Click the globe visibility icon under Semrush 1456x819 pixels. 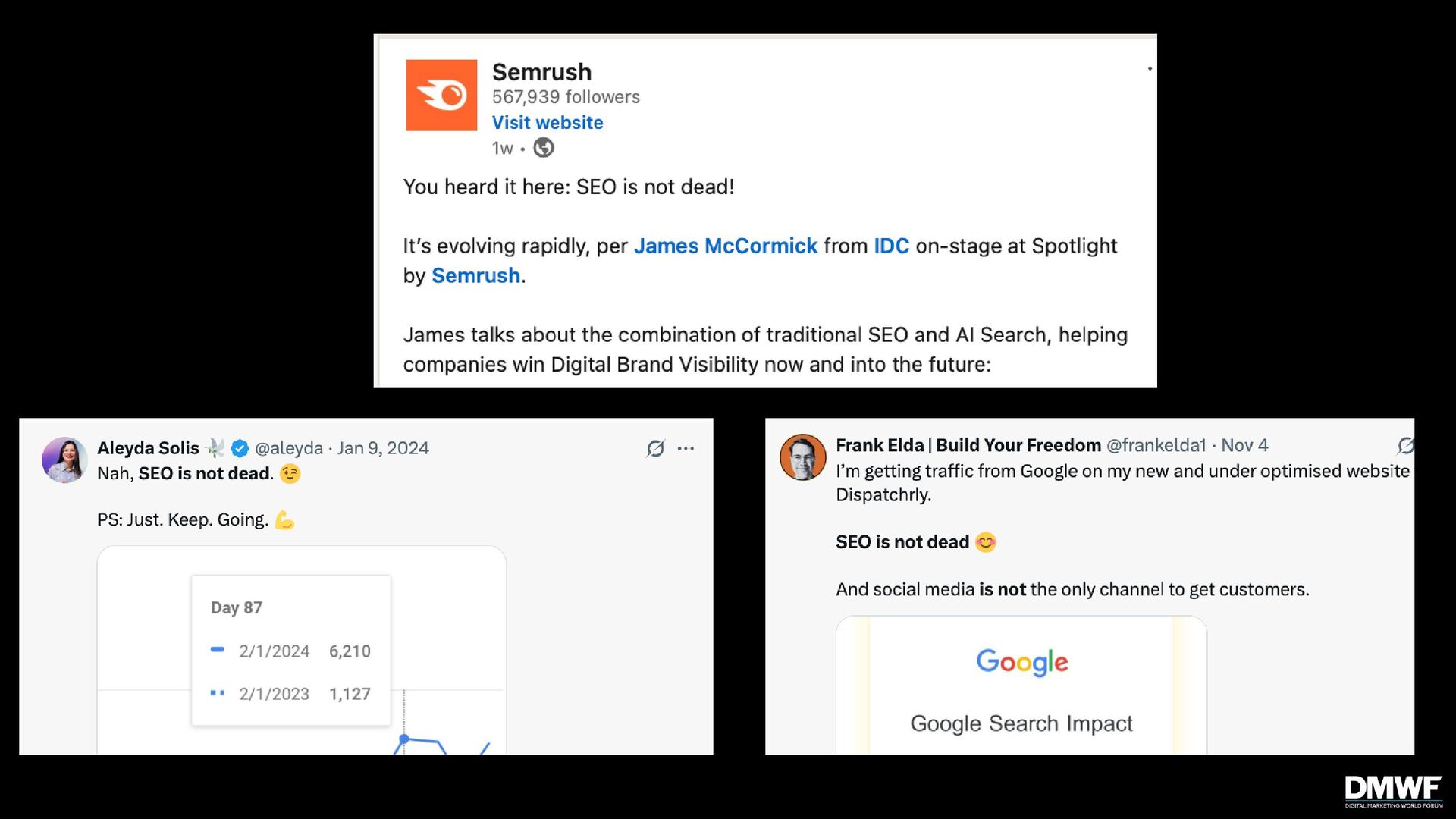pyautogui.click(x=544, y=148)
